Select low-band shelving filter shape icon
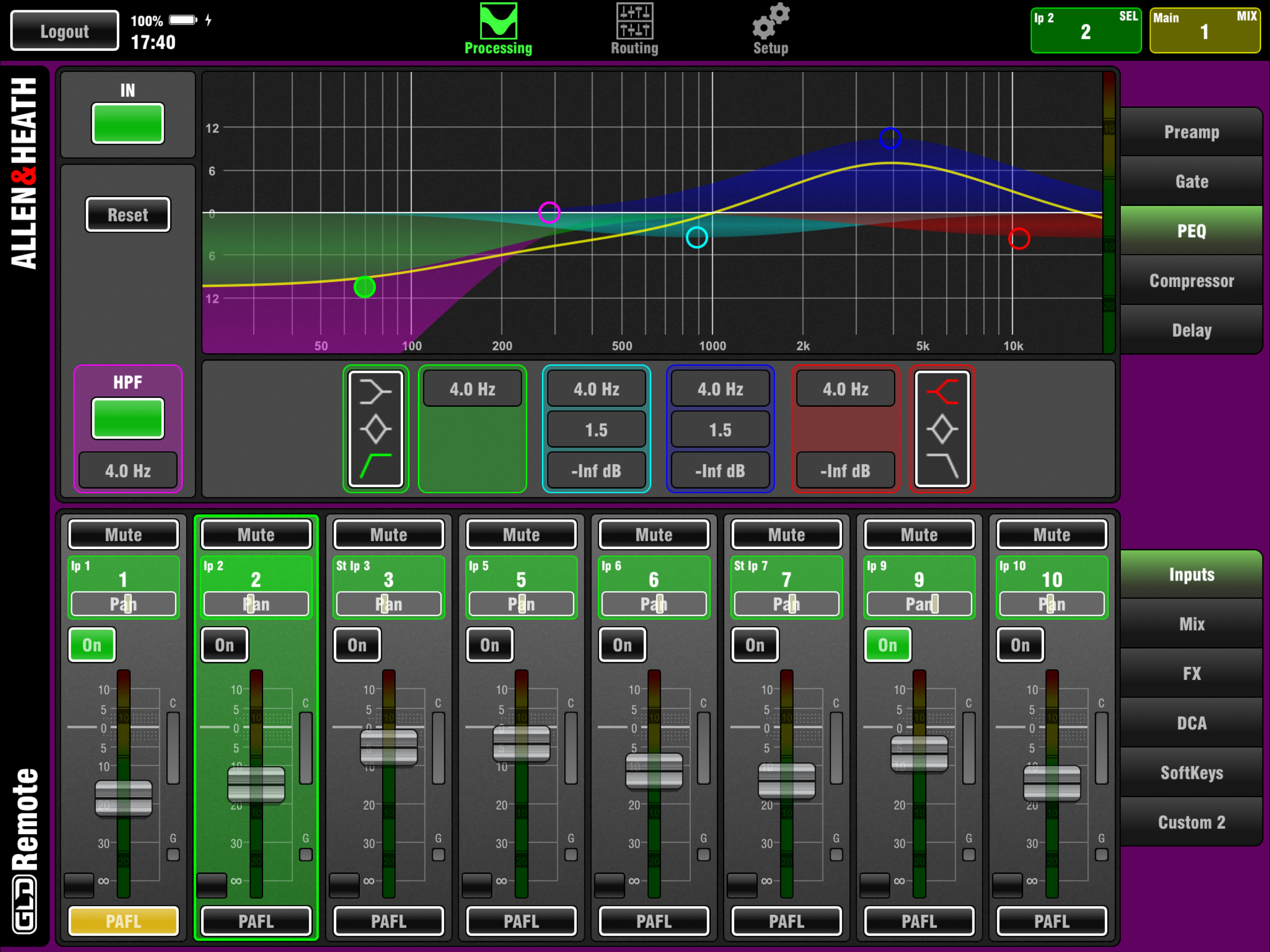 coord(376,392)
